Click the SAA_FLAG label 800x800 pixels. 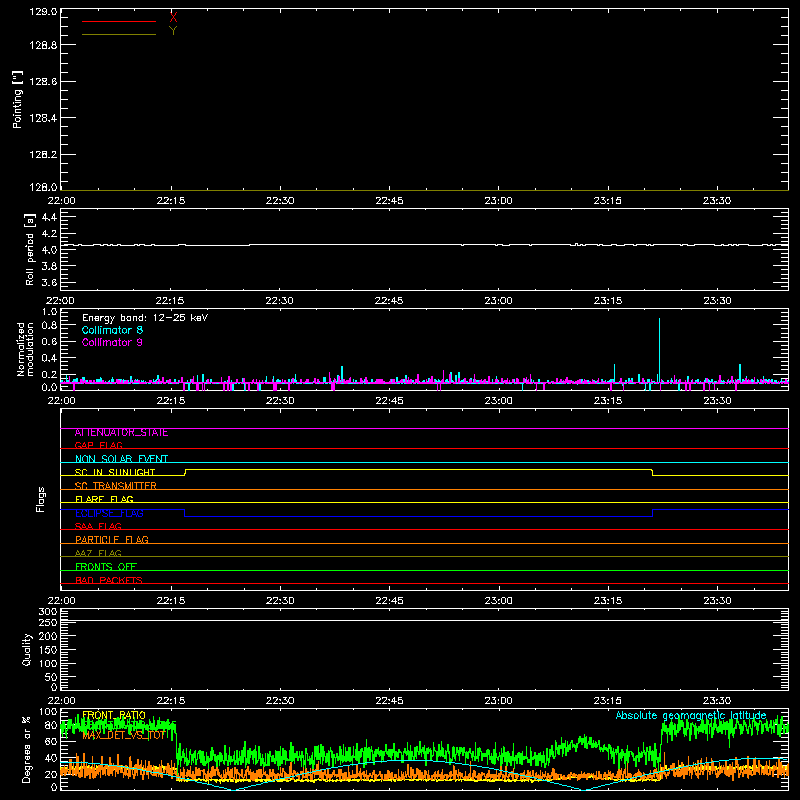click(98, 526)
